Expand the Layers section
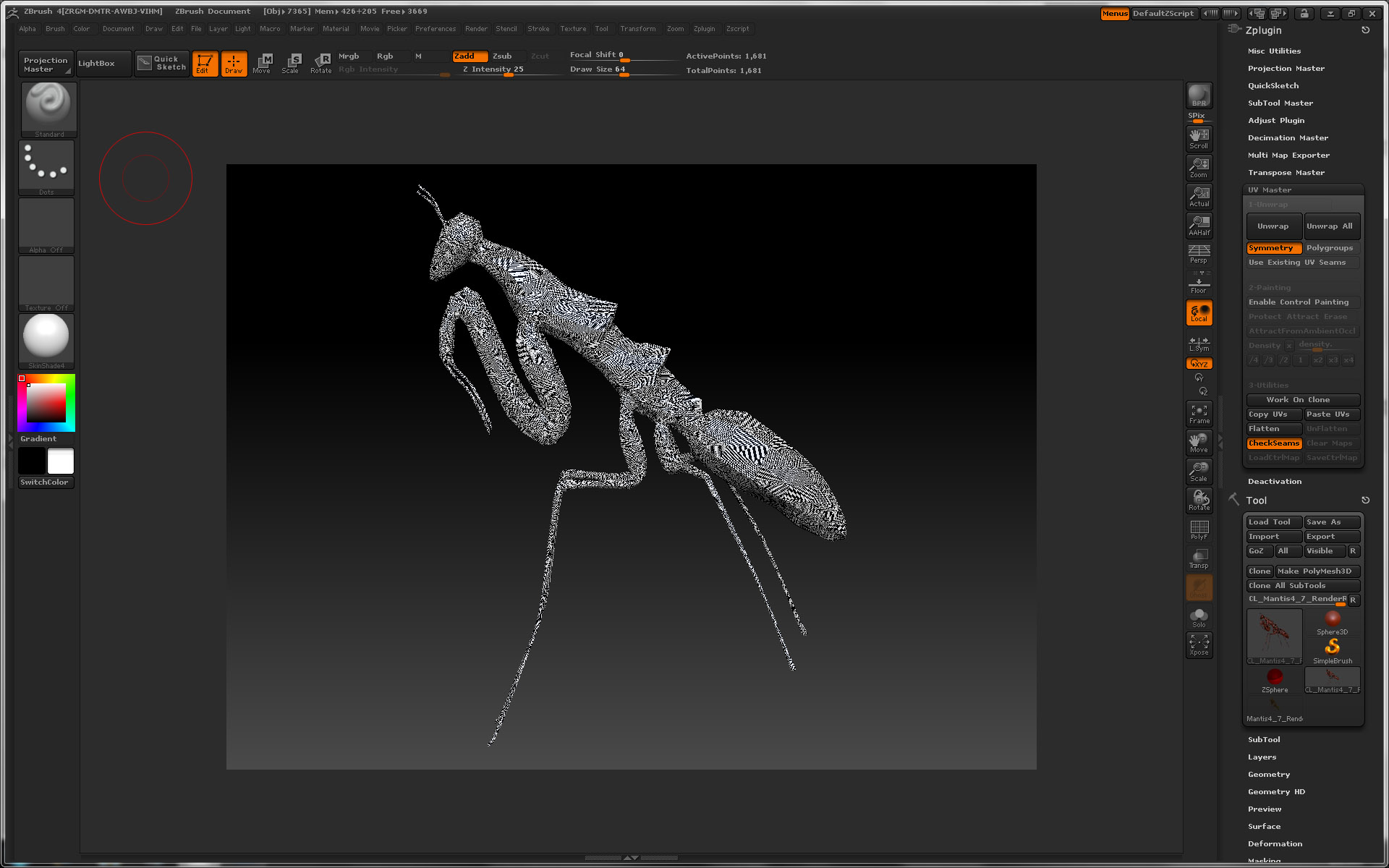This screenshot has height=868, width=1389. tap(1262, 757)
